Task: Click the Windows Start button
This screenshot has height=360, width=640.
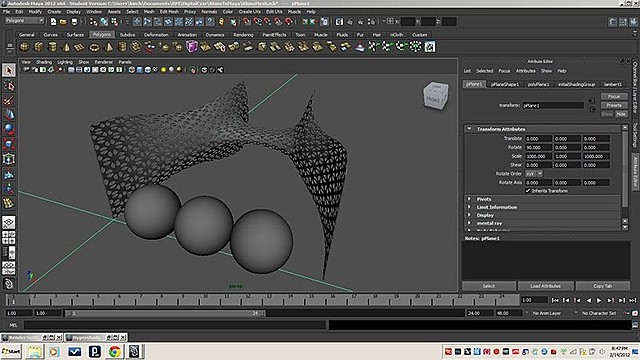Action: 11,351
